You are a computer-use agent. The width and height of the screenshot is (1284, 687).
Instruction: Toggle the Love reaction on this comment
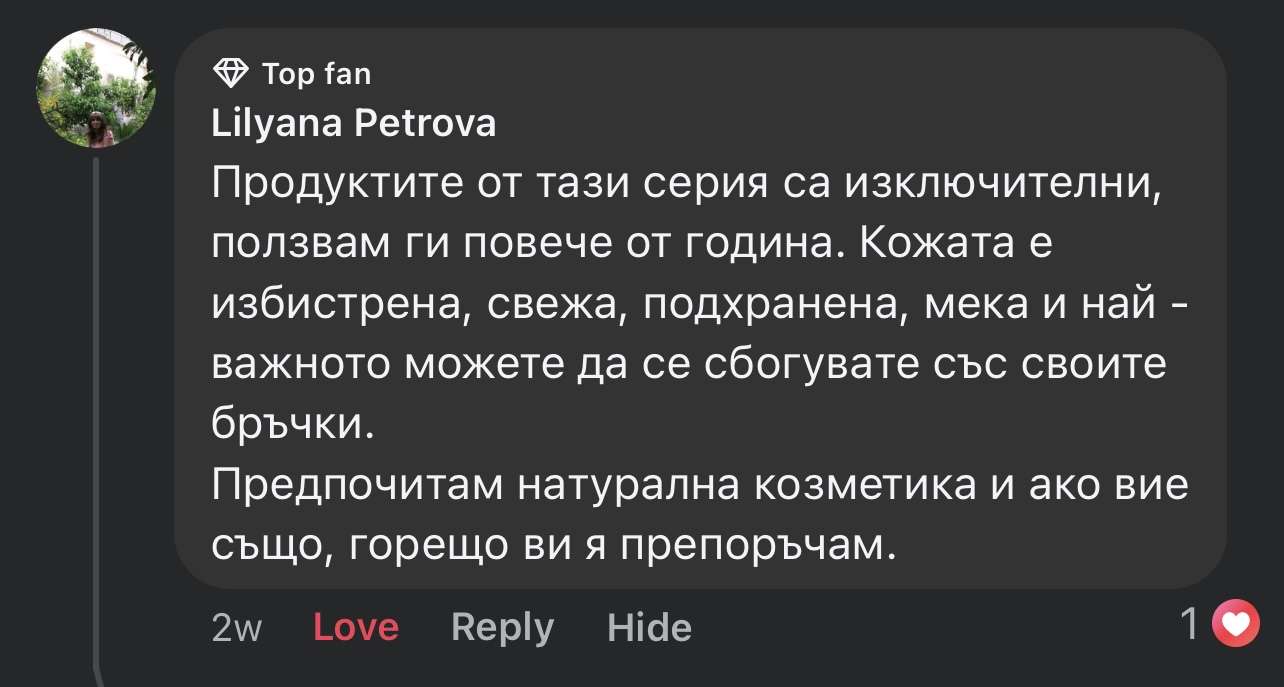pyautogui.click(x=356, y=627)
